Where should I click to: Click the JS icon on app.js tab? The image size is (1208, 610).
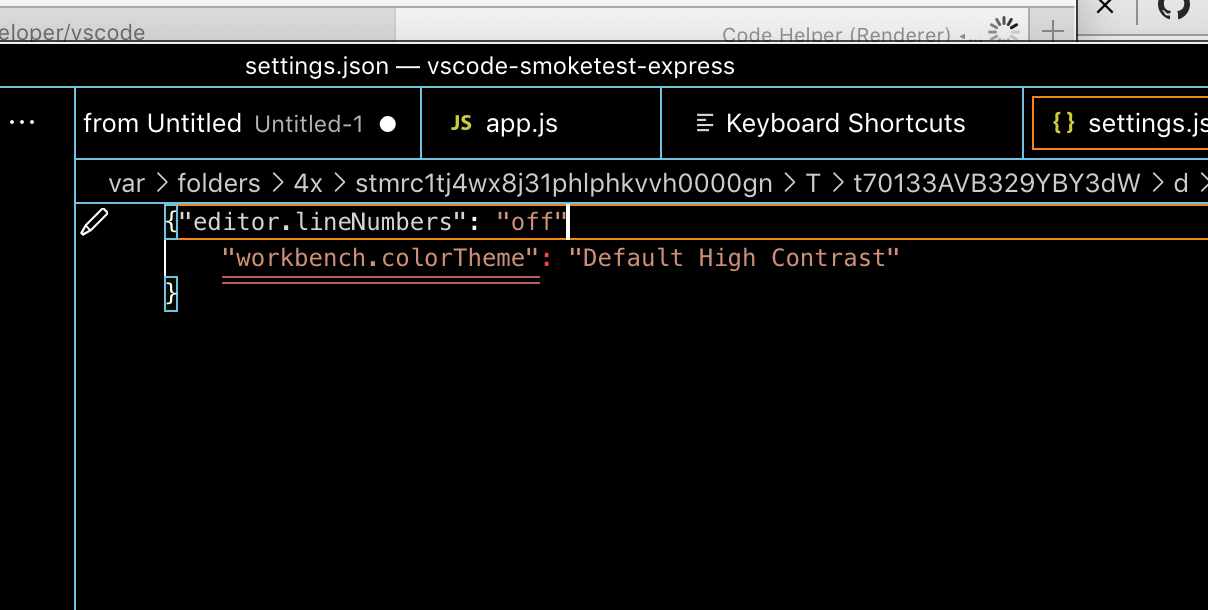click(461, 123)
